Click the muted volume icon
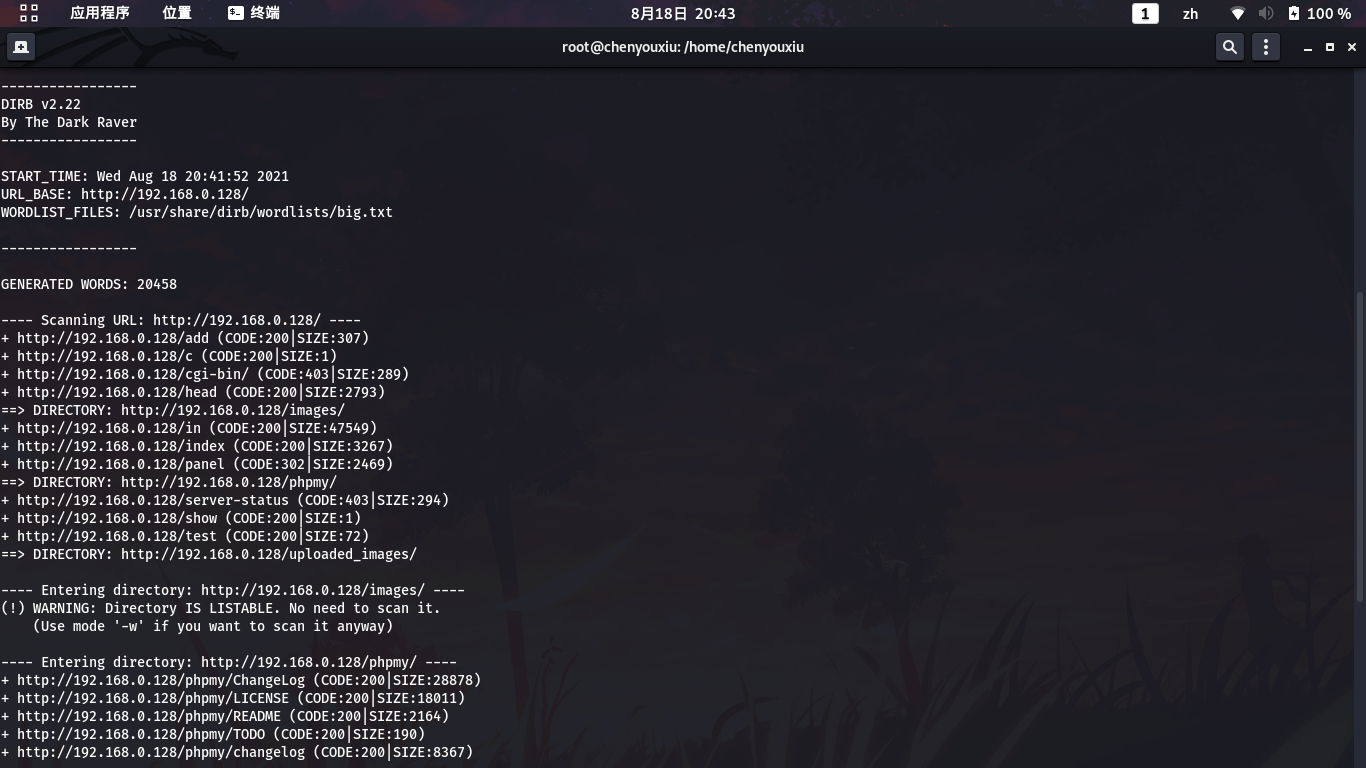This screenshot has height=768, width=1366. click(x=1266, y=13)
